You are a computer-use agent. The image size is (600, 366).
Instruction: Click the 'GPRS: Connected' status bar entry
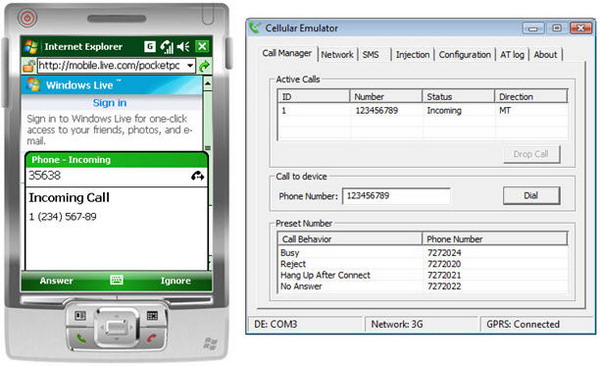[x=537, y=324]
